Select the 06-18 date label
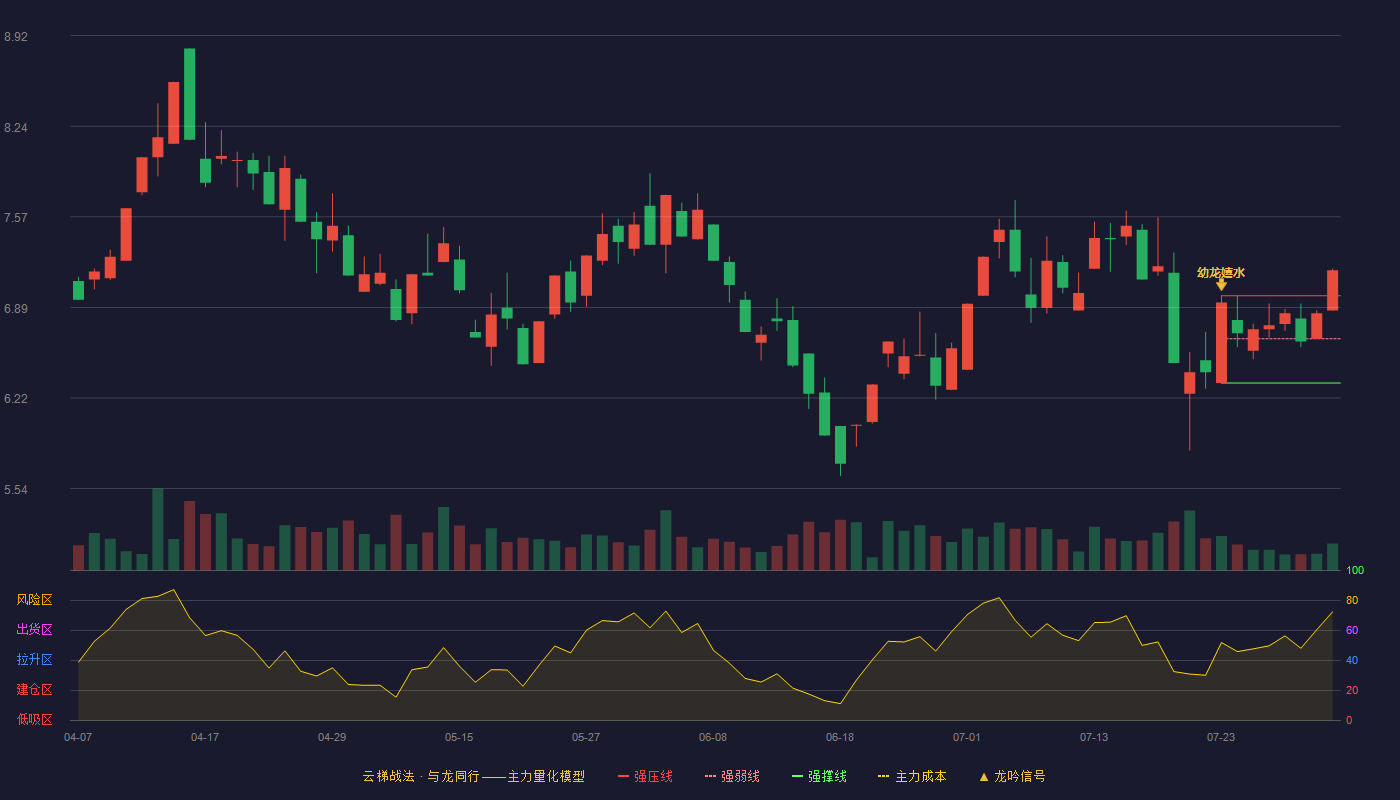This screenshot has width=1400, height=800. pyautogui.click(x=840, y=737)
